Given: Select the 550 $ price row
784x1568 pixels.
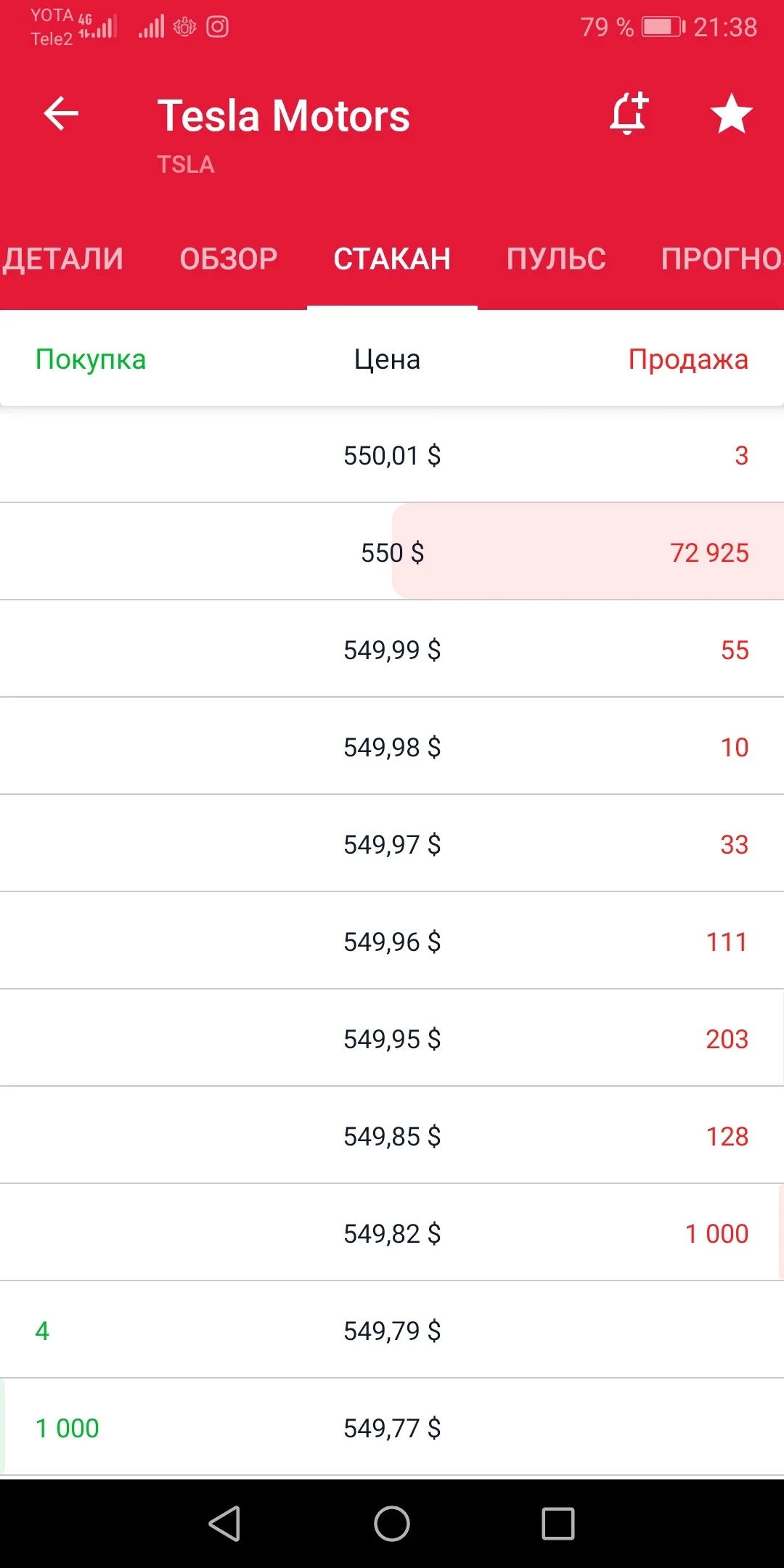Looking at the screenshot, I should [x=392, y=552].
